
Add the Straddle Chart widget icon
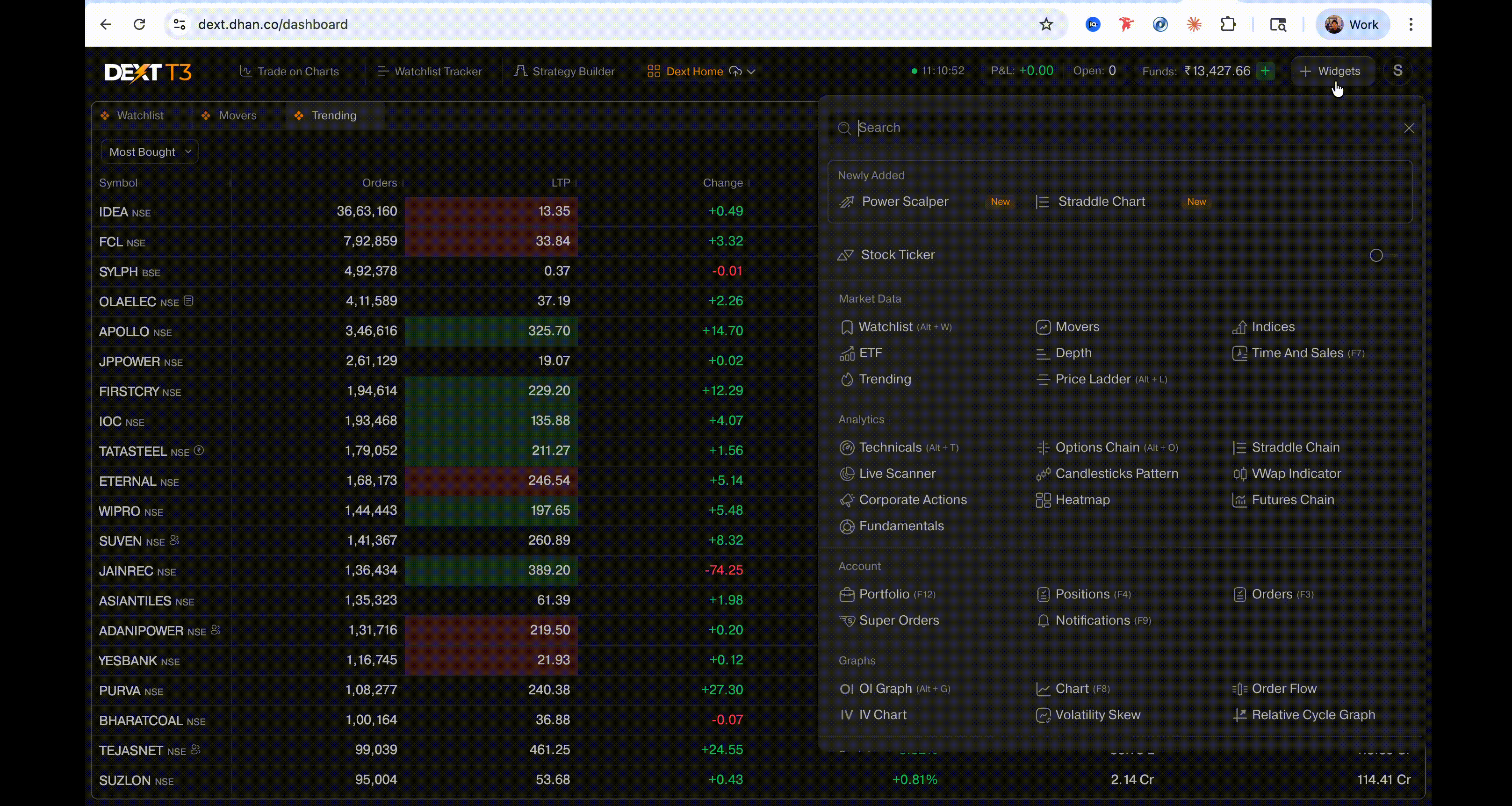[x=1043, y=202]
